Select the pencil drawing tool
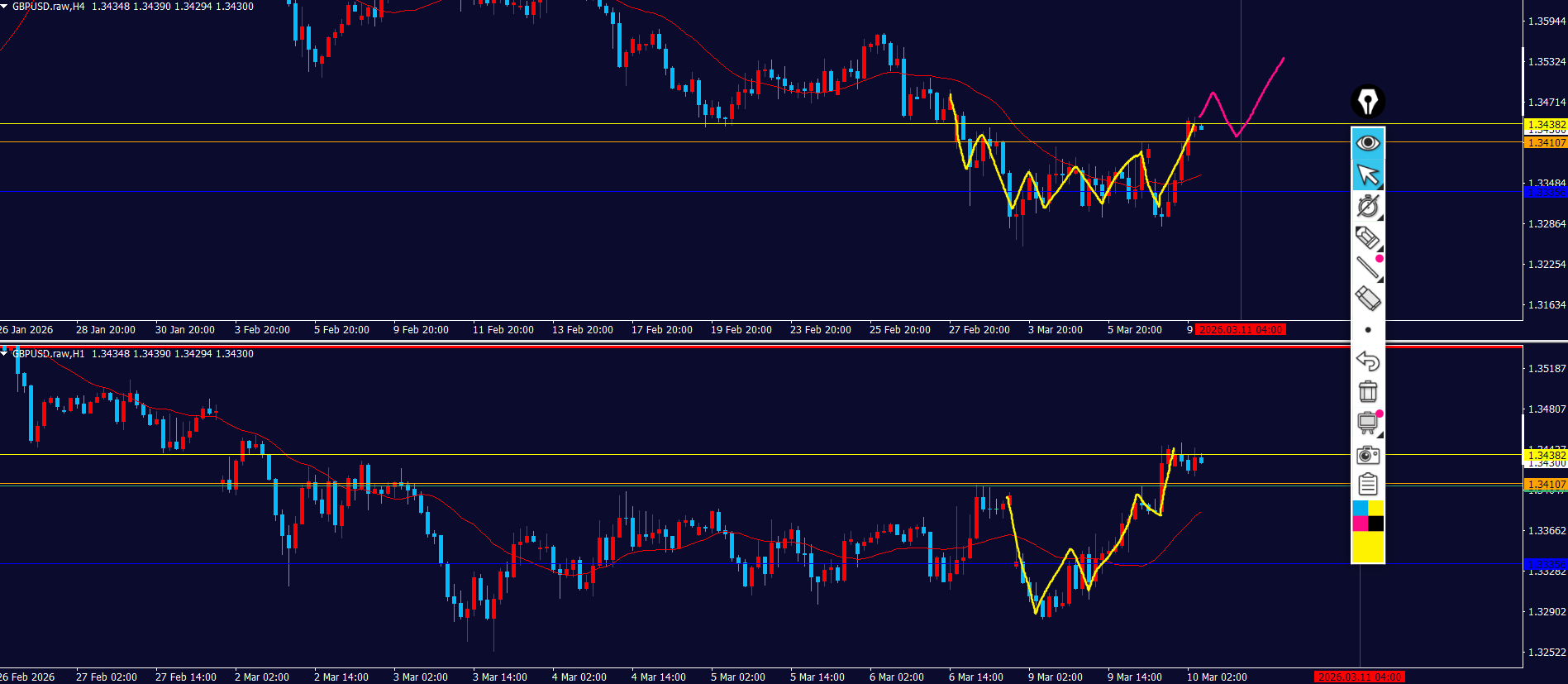This screenshot has width=1568, height=684. coord(1367,237)
